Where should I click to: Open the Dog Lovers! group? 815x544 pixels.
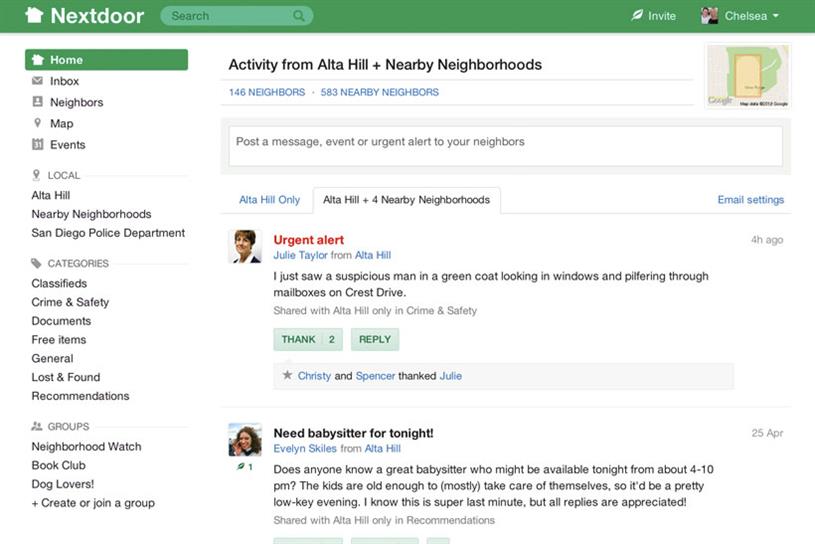(x=62, y=484)
